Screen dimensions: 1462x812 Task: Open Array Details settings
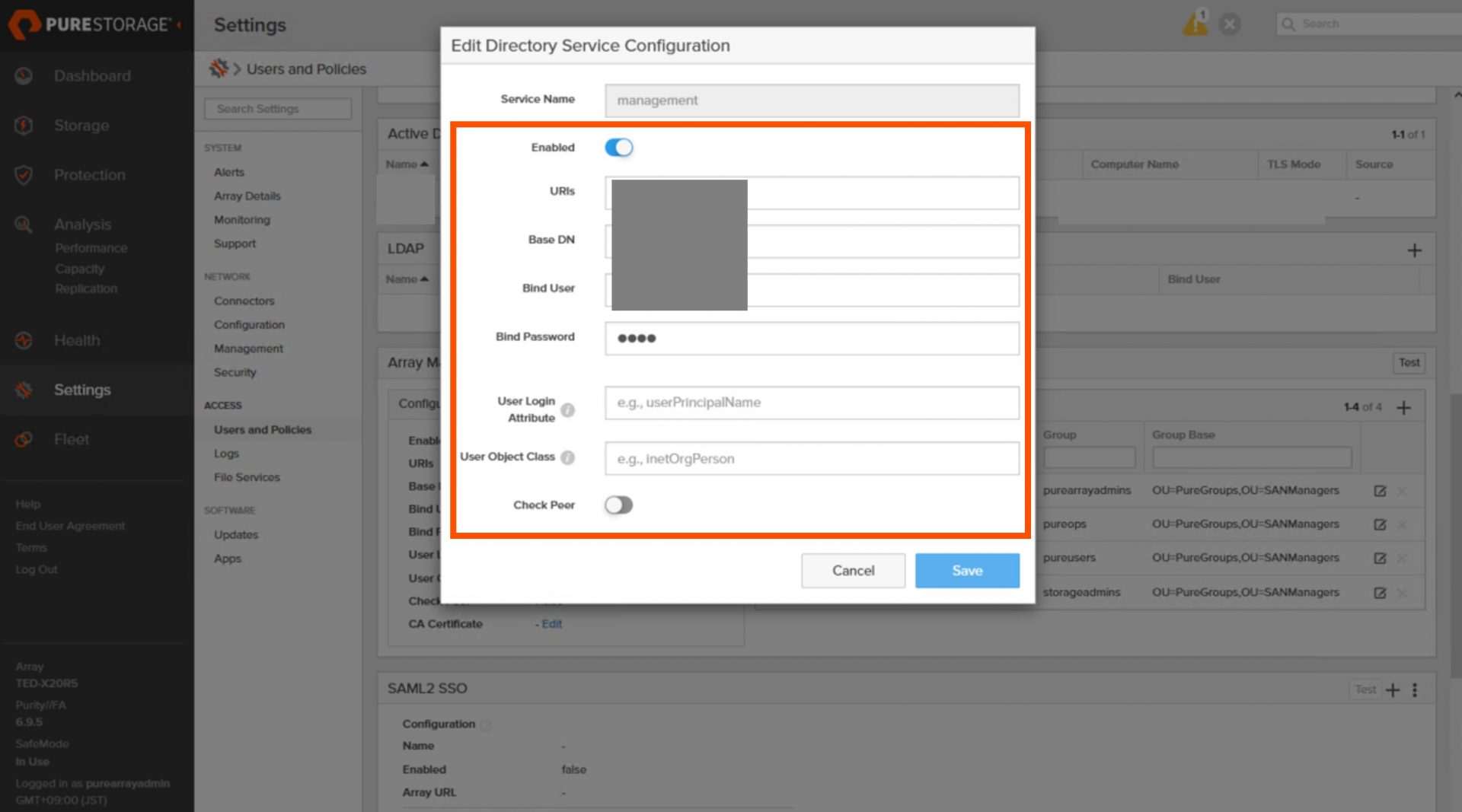247,196
